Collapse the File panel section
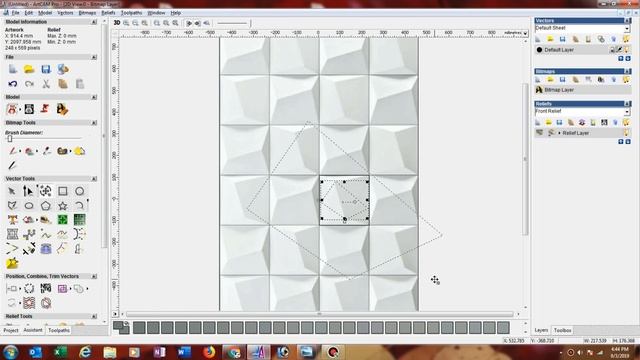This screenshot has height=360, width=640. [x=94, y=58]
